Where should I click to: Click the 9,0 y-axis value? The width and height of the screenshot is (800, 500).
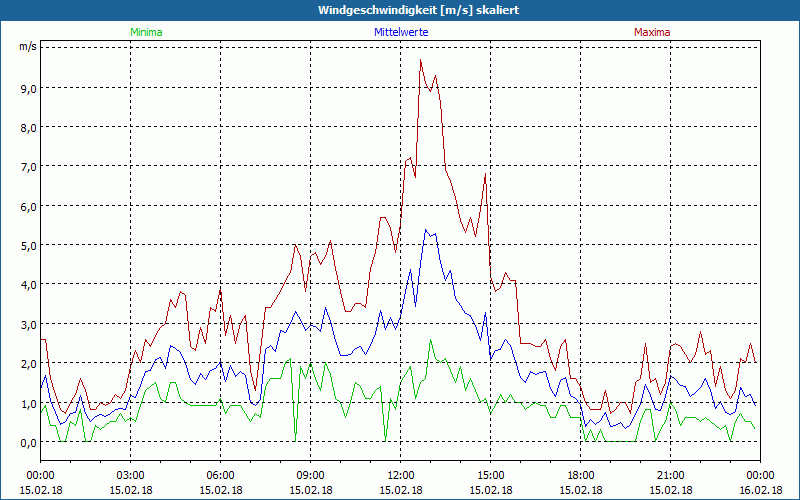click(x=28, y=88)
